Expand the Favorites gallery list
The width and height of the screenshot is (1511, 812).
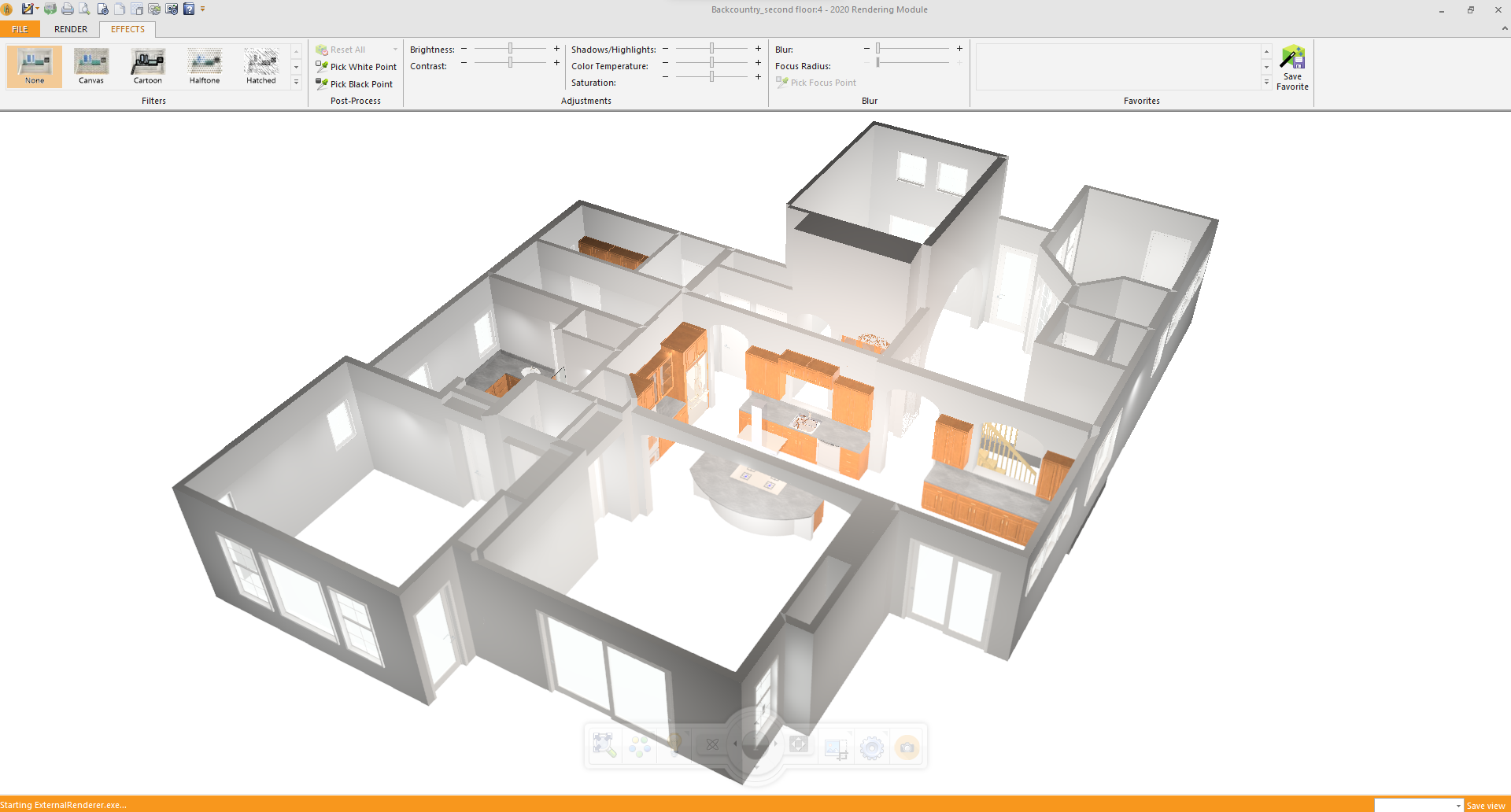click(1266, 82)
